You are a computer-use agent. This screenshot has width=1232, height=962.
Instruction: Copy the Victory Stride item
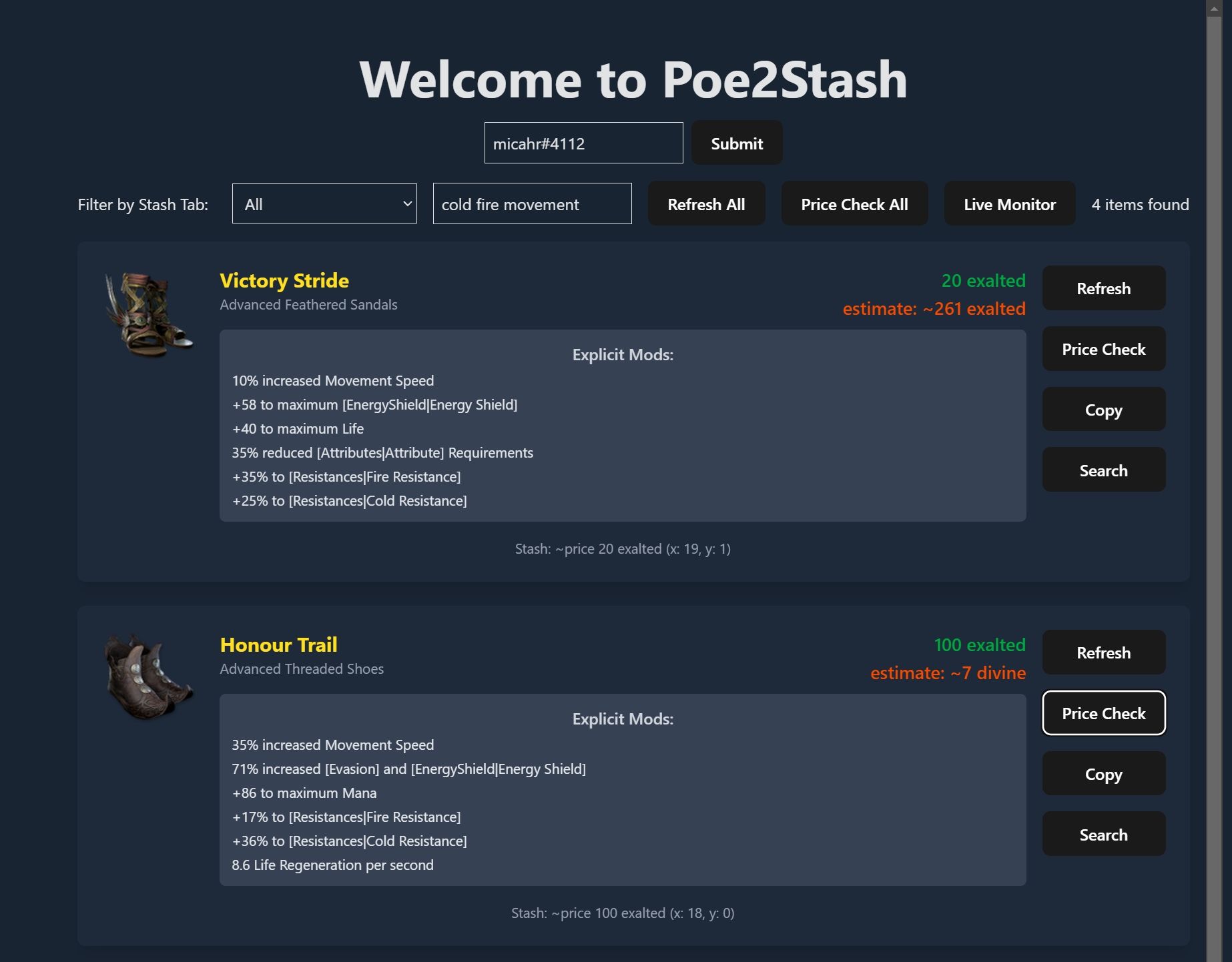[x=1103, y=410]
